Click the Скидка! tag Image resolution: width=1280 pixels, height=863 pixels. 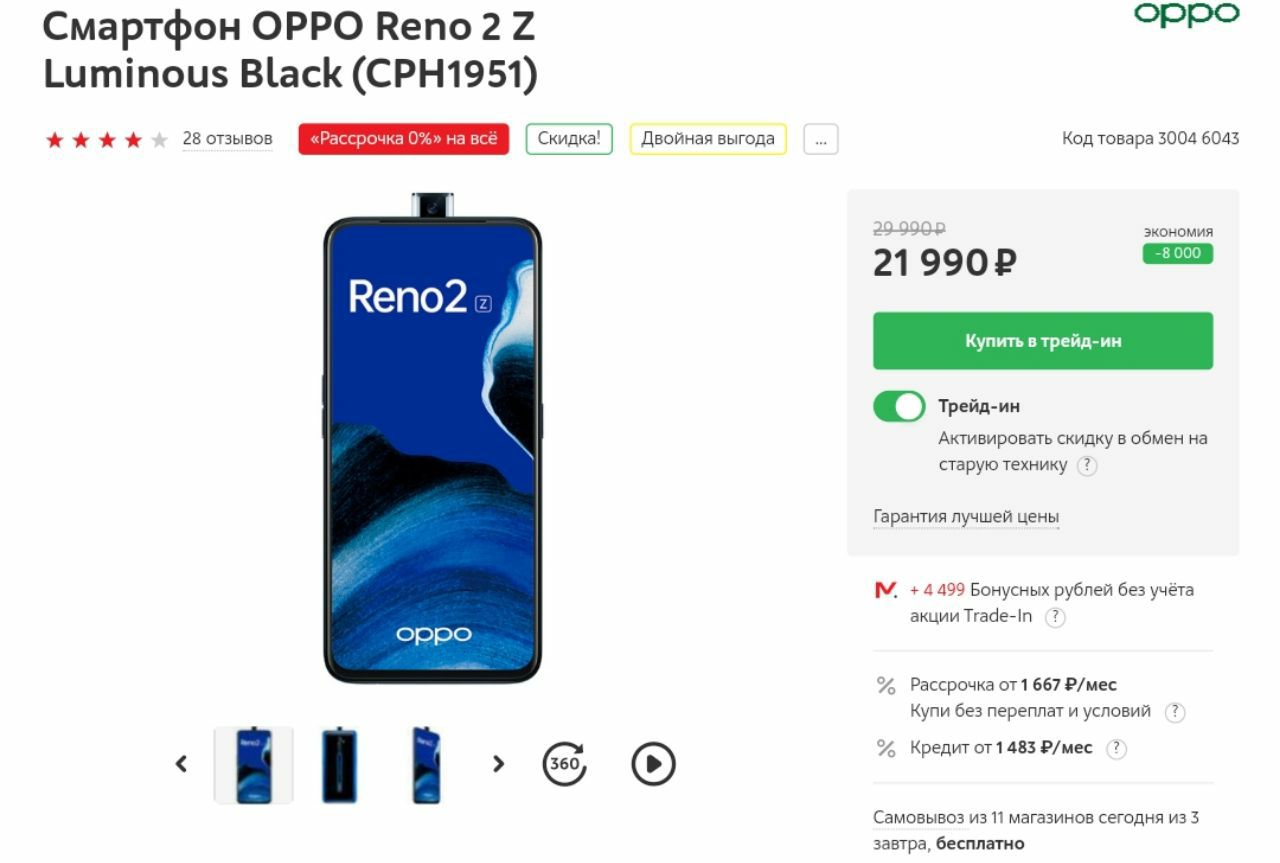click(569, 139)
